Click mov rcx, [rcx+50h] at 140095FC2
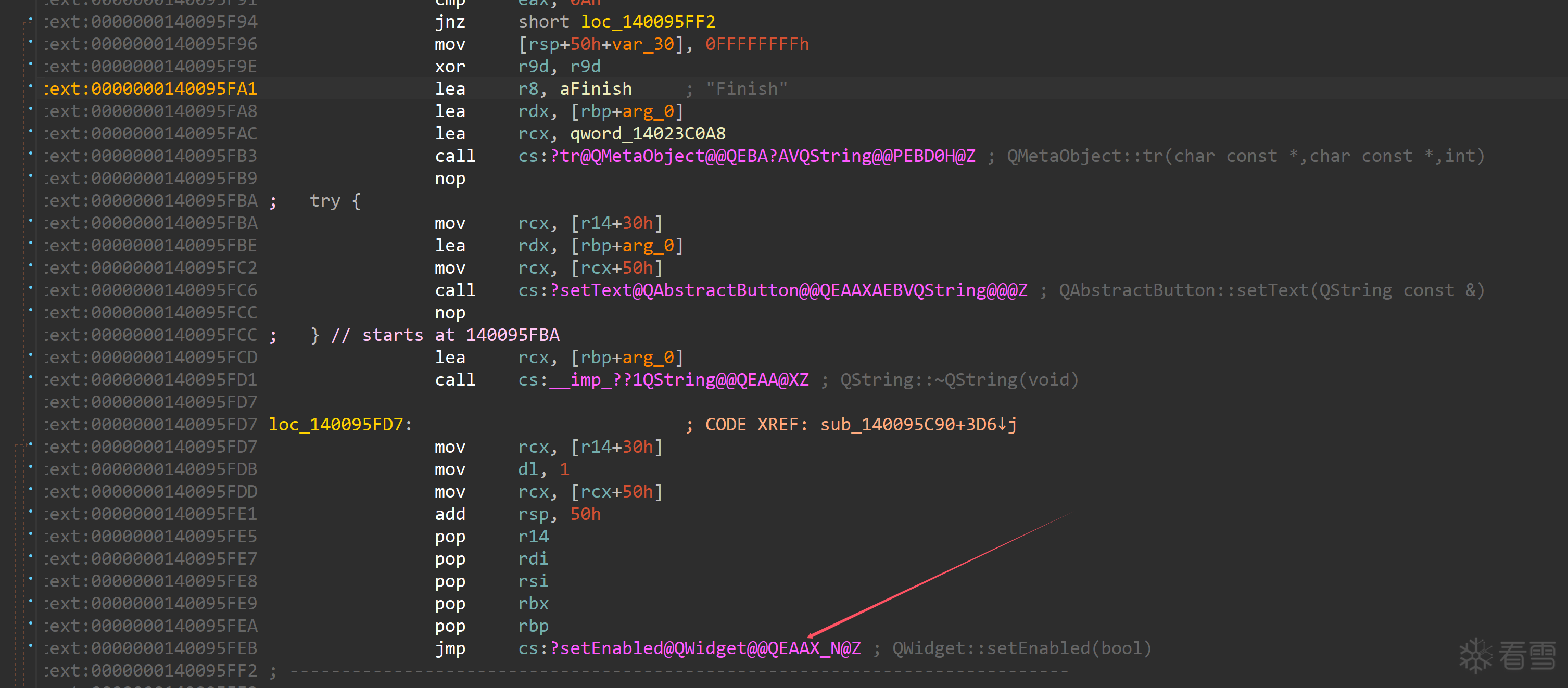The height and width of the screenshot is (688, 1568). coord(549,268)
